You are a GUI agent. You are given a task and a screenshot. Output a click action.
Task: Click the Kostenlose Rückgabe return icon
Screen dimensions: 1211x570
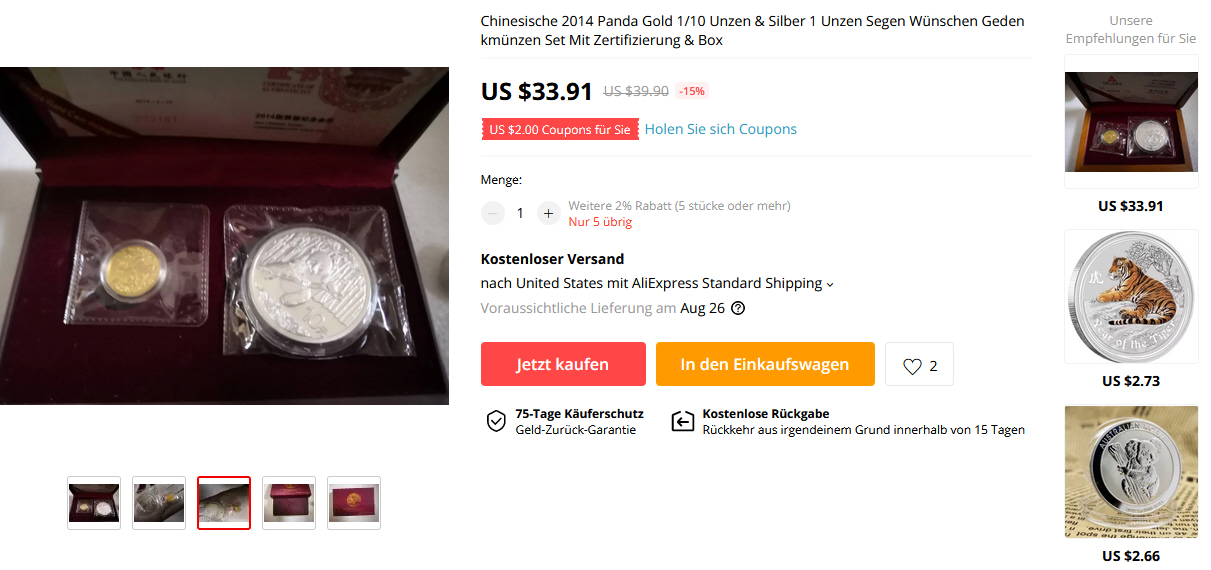[x=682, y=421]
